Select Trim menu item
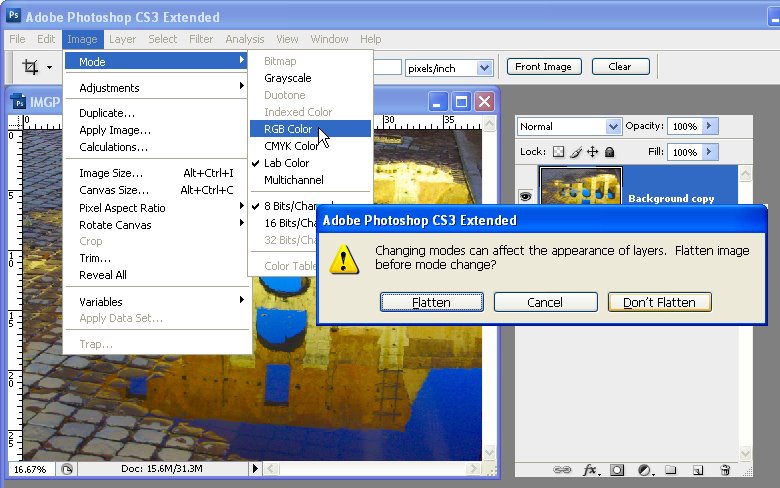 pos(156,258)
